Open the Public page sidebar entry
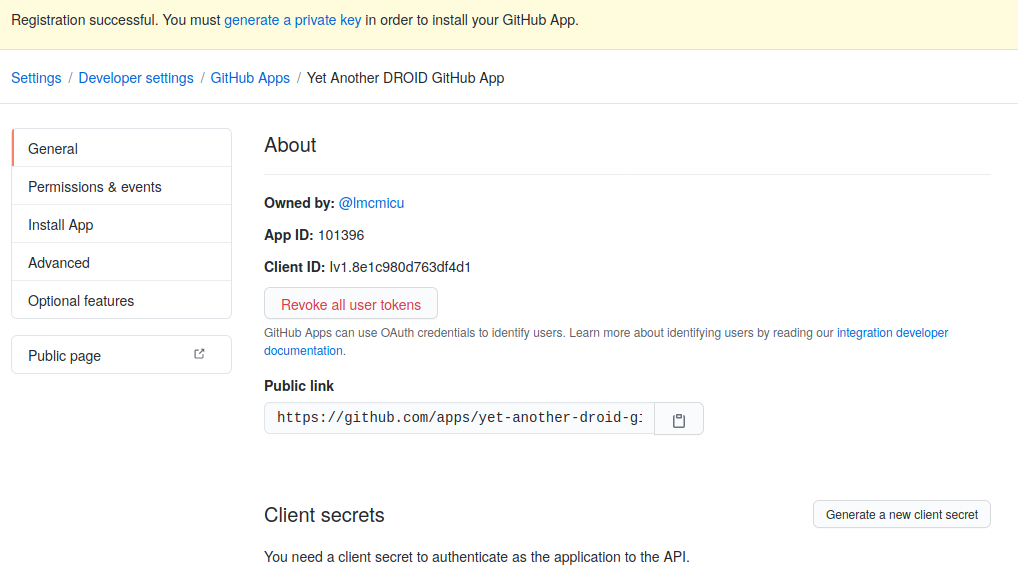 [x=121, y=355]
